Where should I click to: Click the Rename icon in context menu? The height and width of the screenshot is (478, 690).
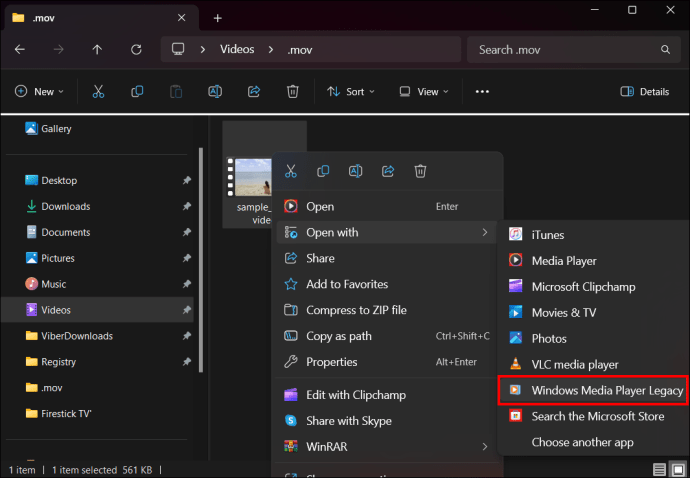point(356,171)
